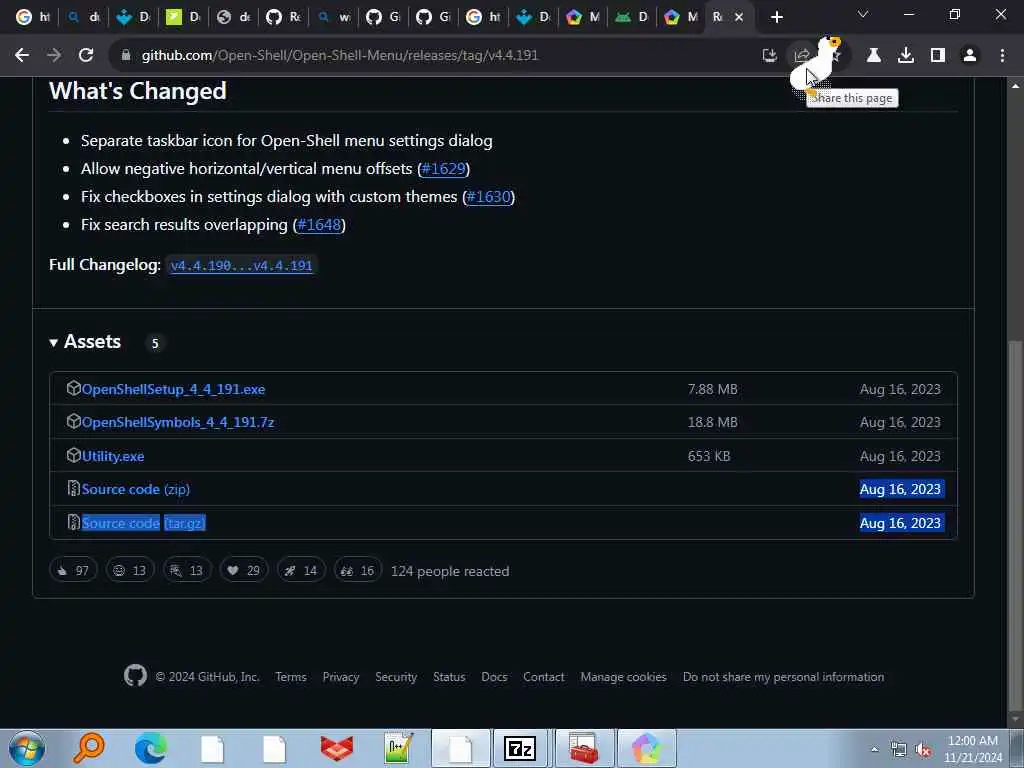Launch Microsoft Edge from taskbar
This screenshot has width=1024, height=768.
[151, 748]
